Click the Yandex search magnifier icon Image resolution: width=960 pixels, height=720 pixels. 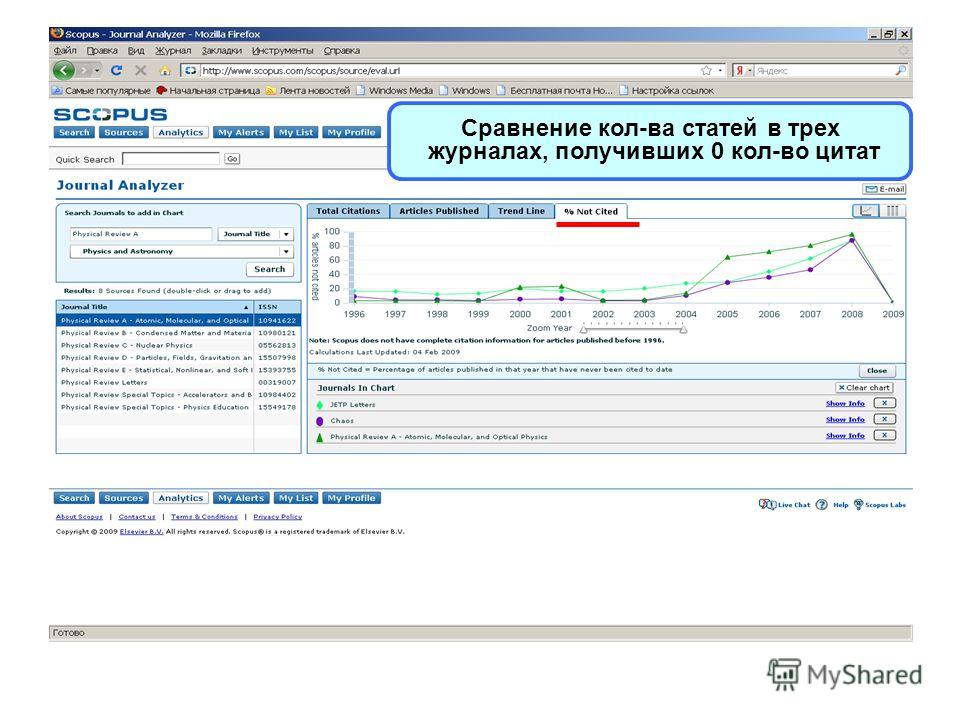[900, 70]
